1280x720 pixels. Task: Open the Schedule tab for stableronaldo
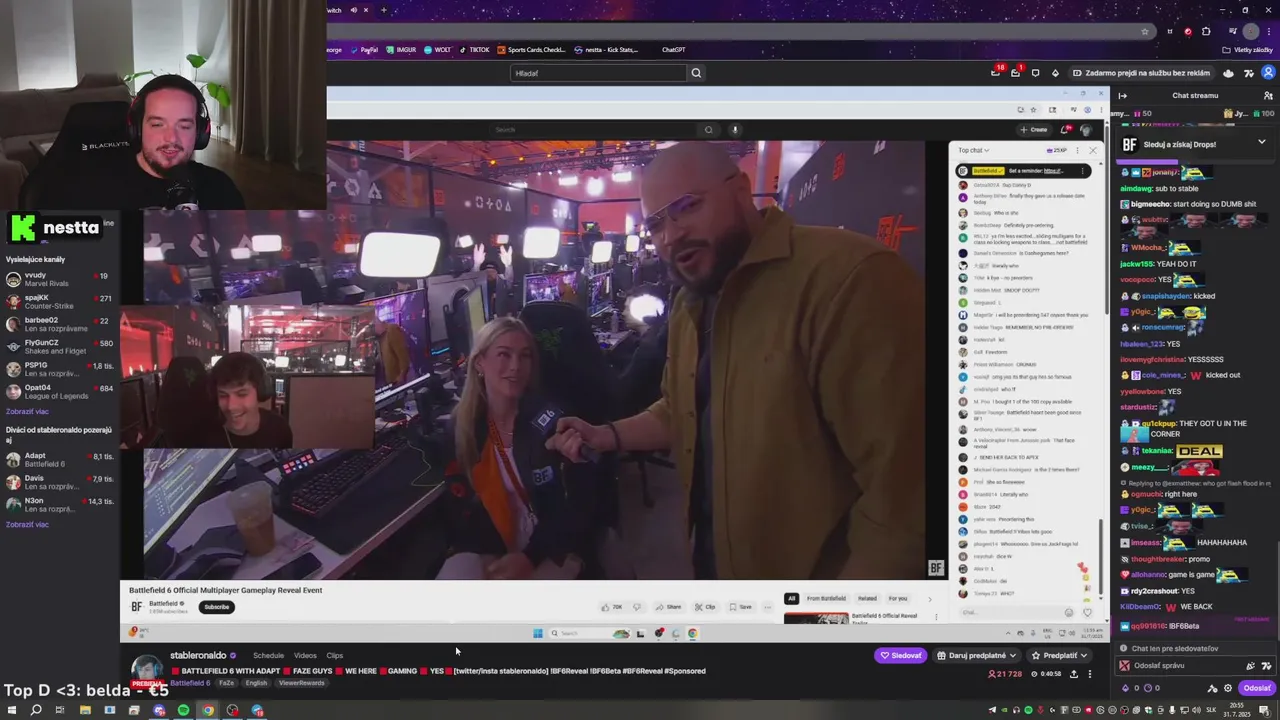pyautogui.click(x=268, y=655)
